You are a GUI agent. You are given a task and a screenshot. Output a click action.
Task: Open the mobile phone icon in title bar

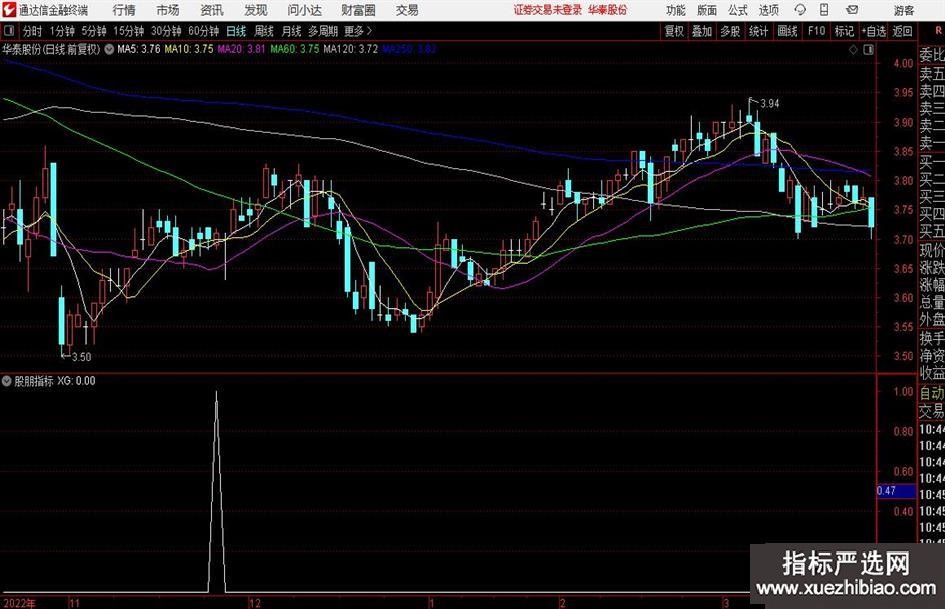click(824, 10)
